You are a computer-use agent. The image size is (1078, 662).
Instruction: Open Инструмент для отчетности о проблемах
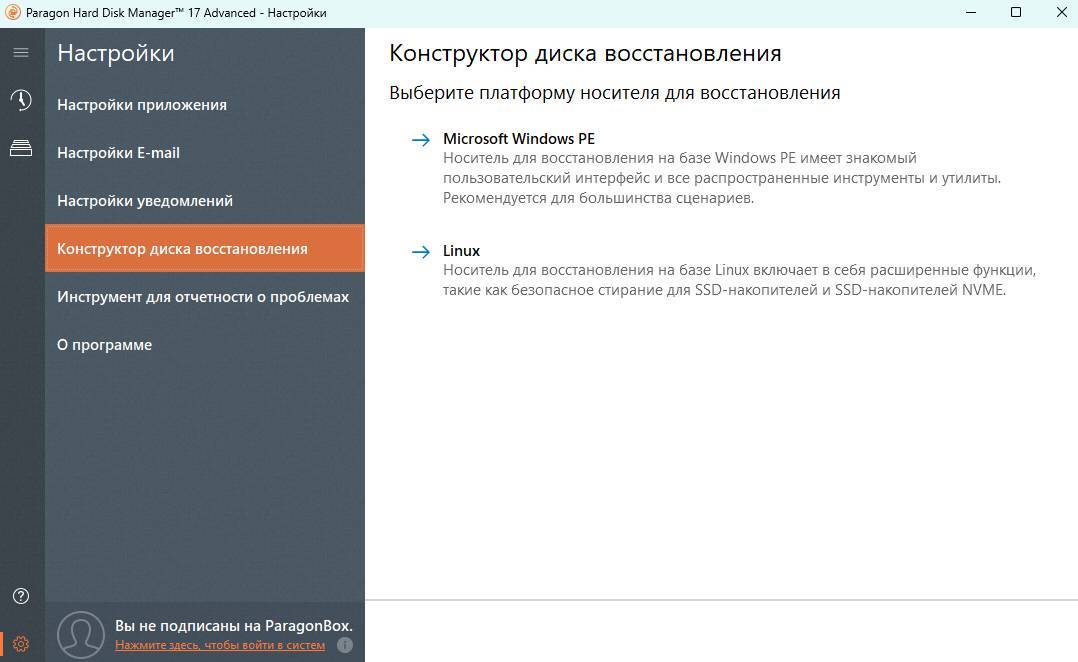coord(205,296)
